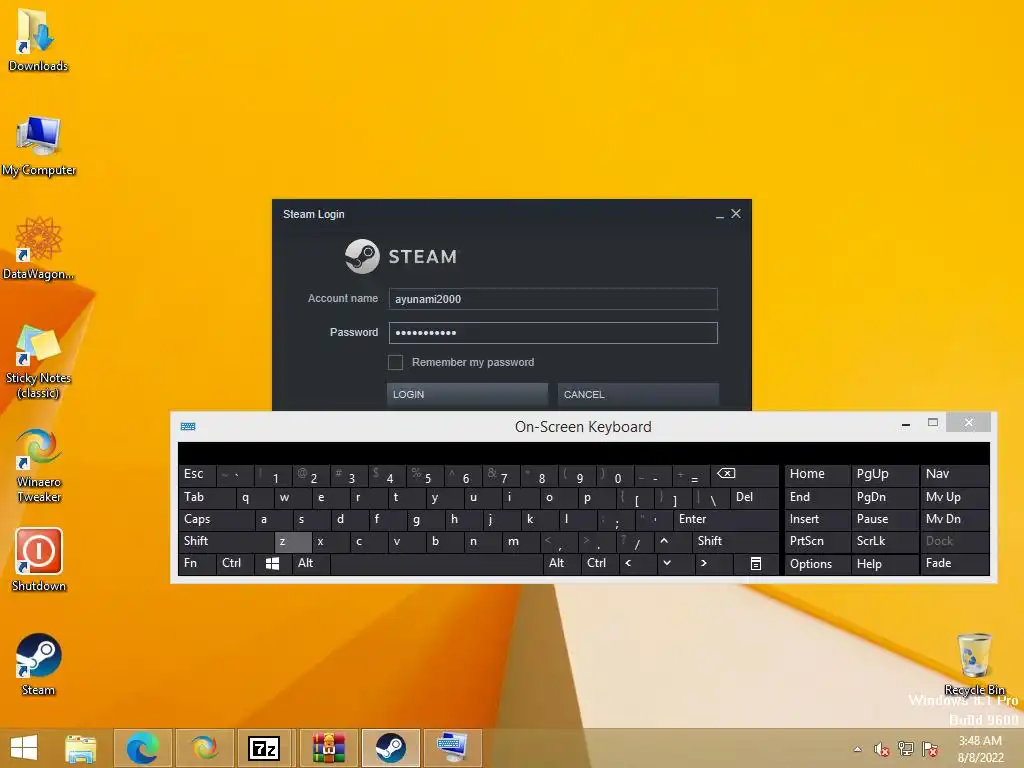Tap the PgUp key
The height and width of the screenshot is (768, 1024).
(884, 475)
